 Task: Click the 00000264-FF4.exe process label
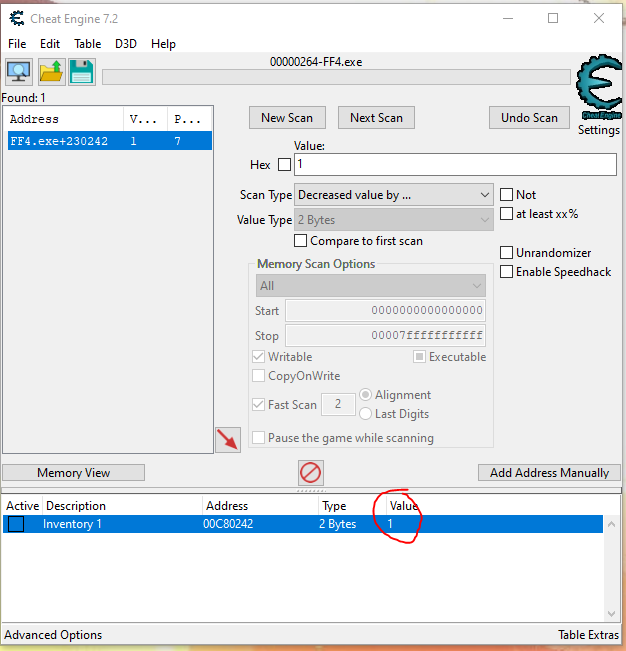[316, 62]
